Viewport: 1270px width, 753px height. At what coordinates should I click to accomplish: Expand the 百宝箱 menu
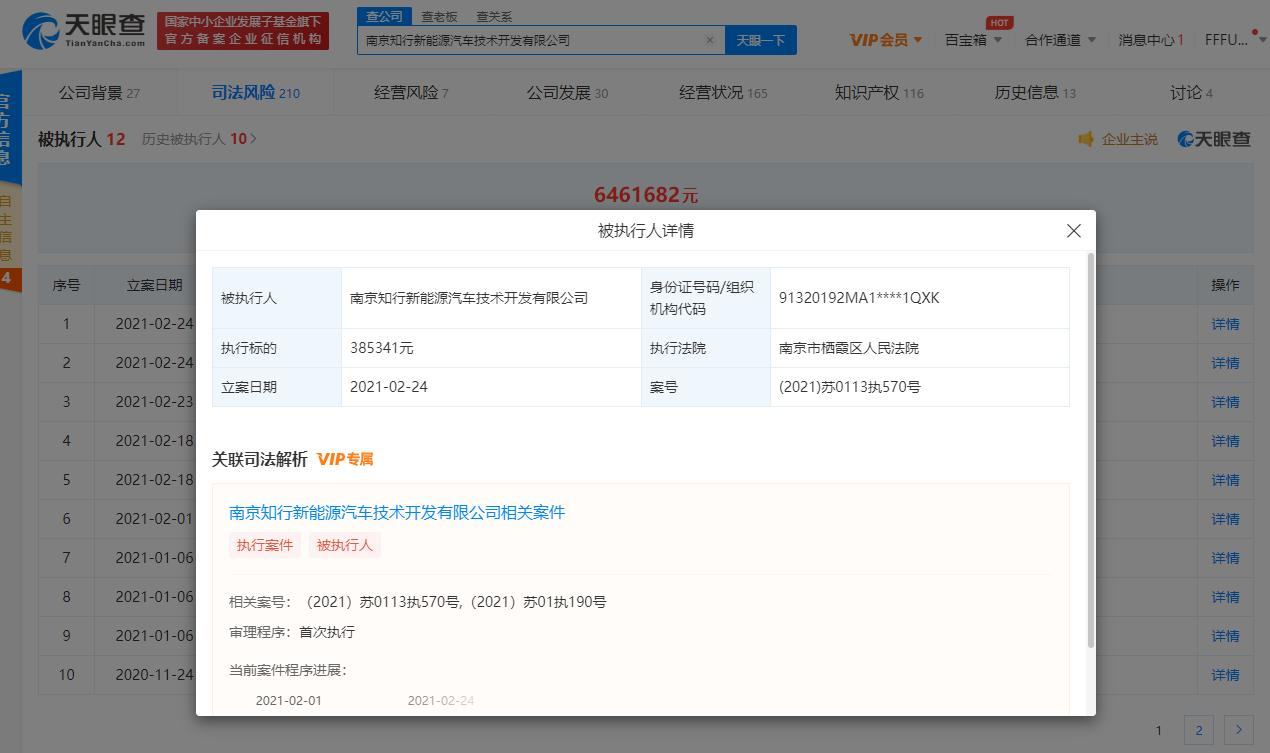pos(973,40)
